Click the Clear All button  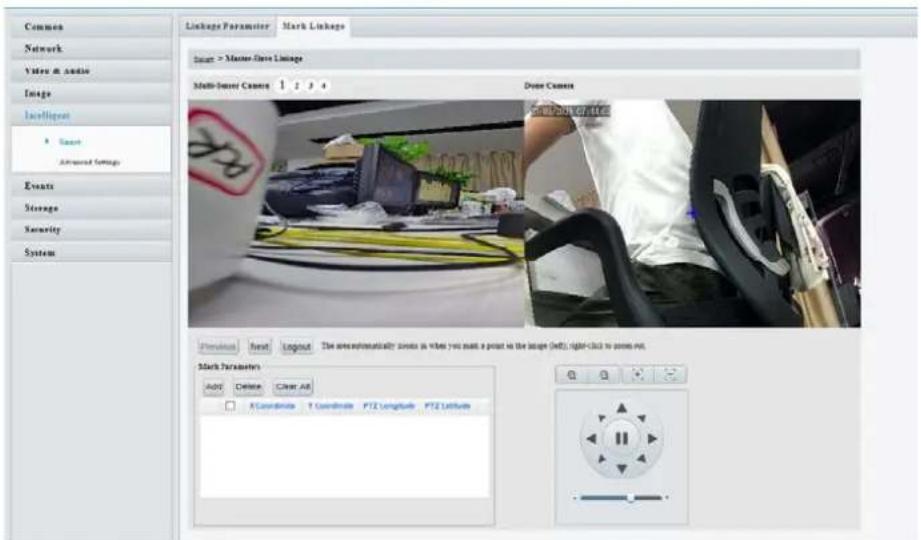point(293,387)
